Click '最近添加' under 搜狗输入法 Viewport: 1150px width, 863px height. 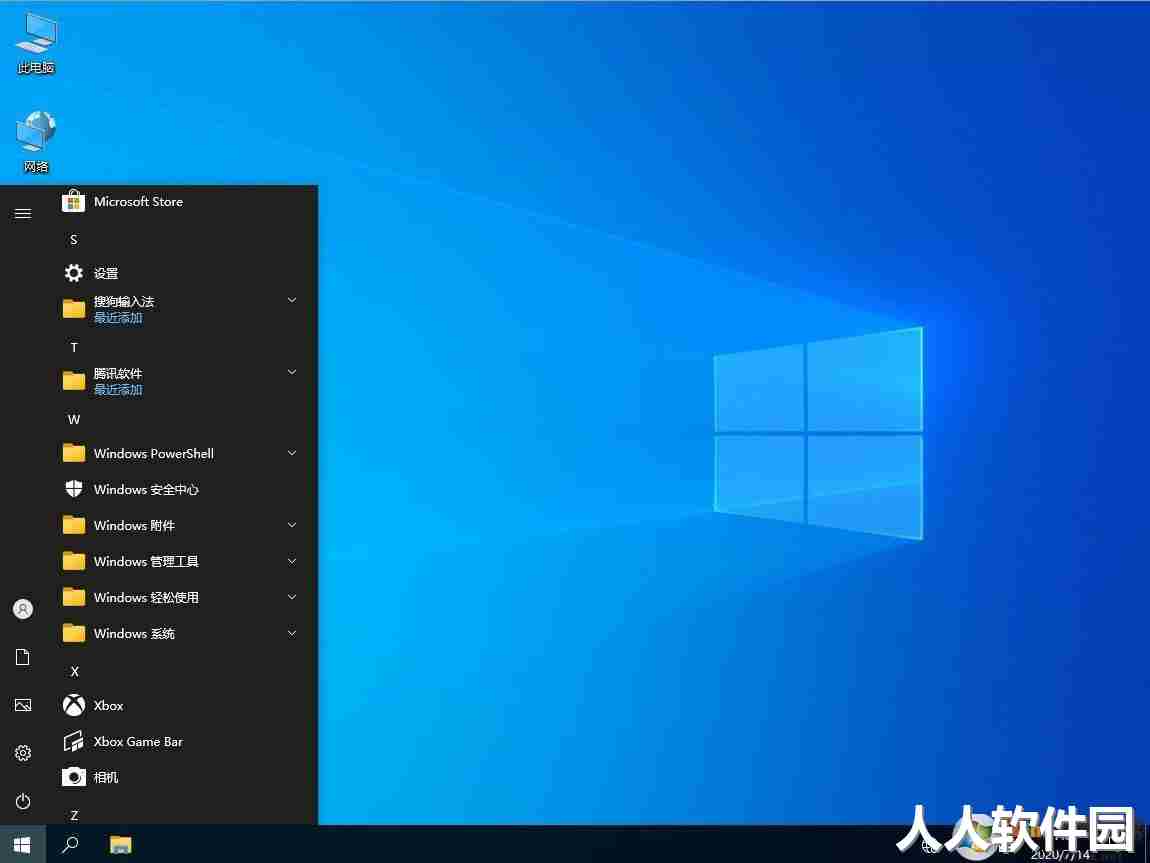click(118, 318)
